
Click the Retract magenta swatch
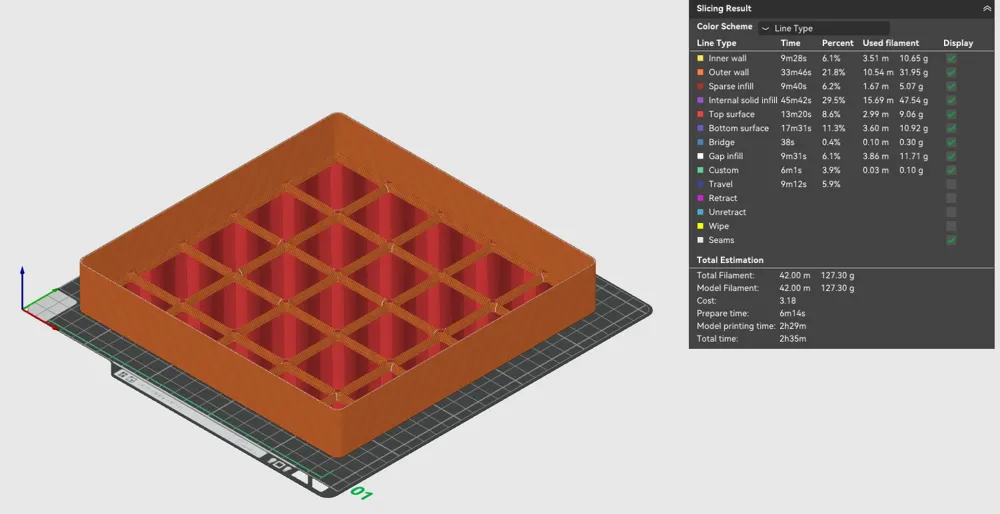[700, 198]
